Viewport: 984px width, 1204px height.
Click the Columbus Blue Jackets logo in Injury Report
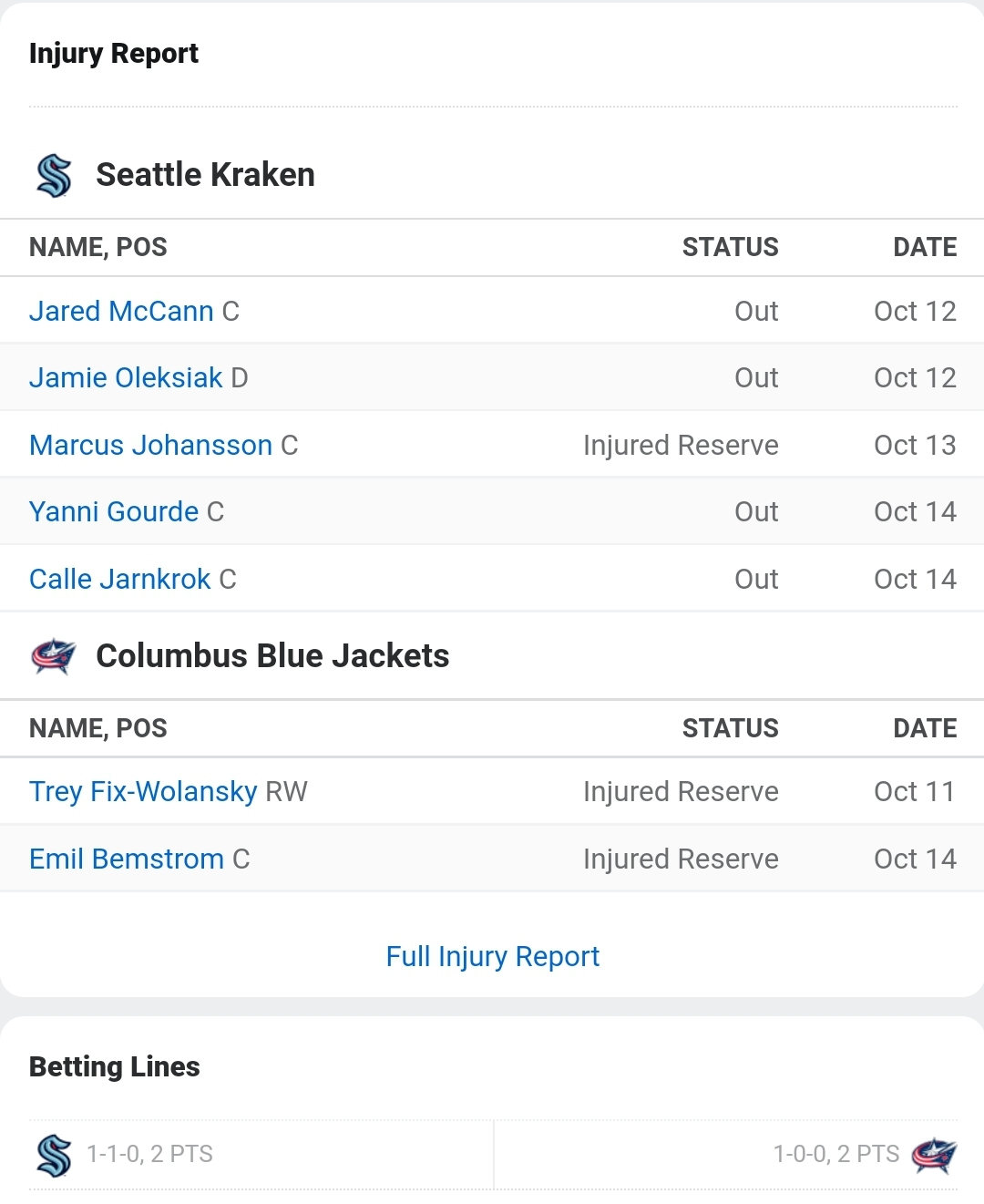[54, 655]
